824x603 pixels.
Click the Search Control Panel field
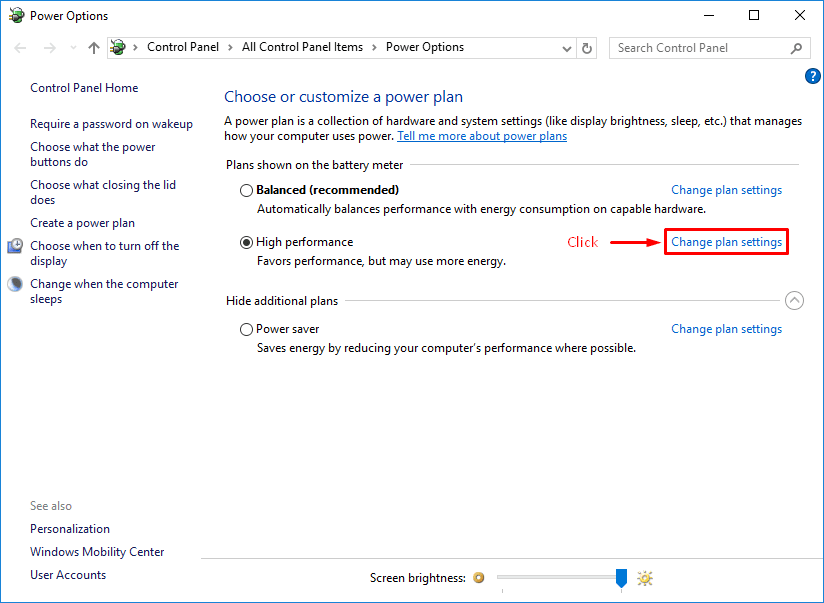[700, 48]
